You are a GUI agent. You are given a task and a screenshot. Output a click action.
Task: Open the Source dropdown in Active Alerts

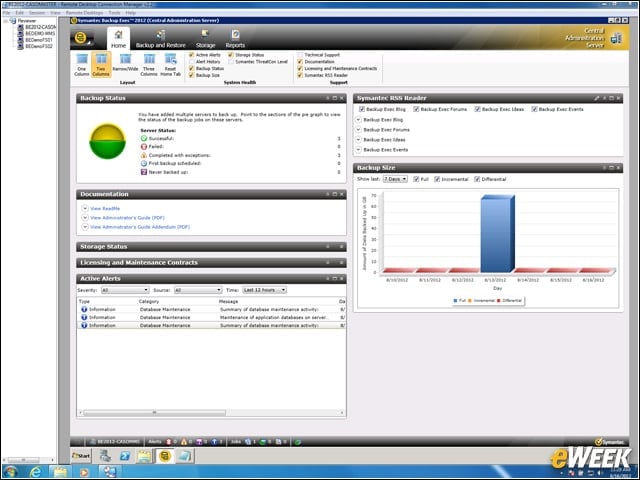tap(198, 290)
